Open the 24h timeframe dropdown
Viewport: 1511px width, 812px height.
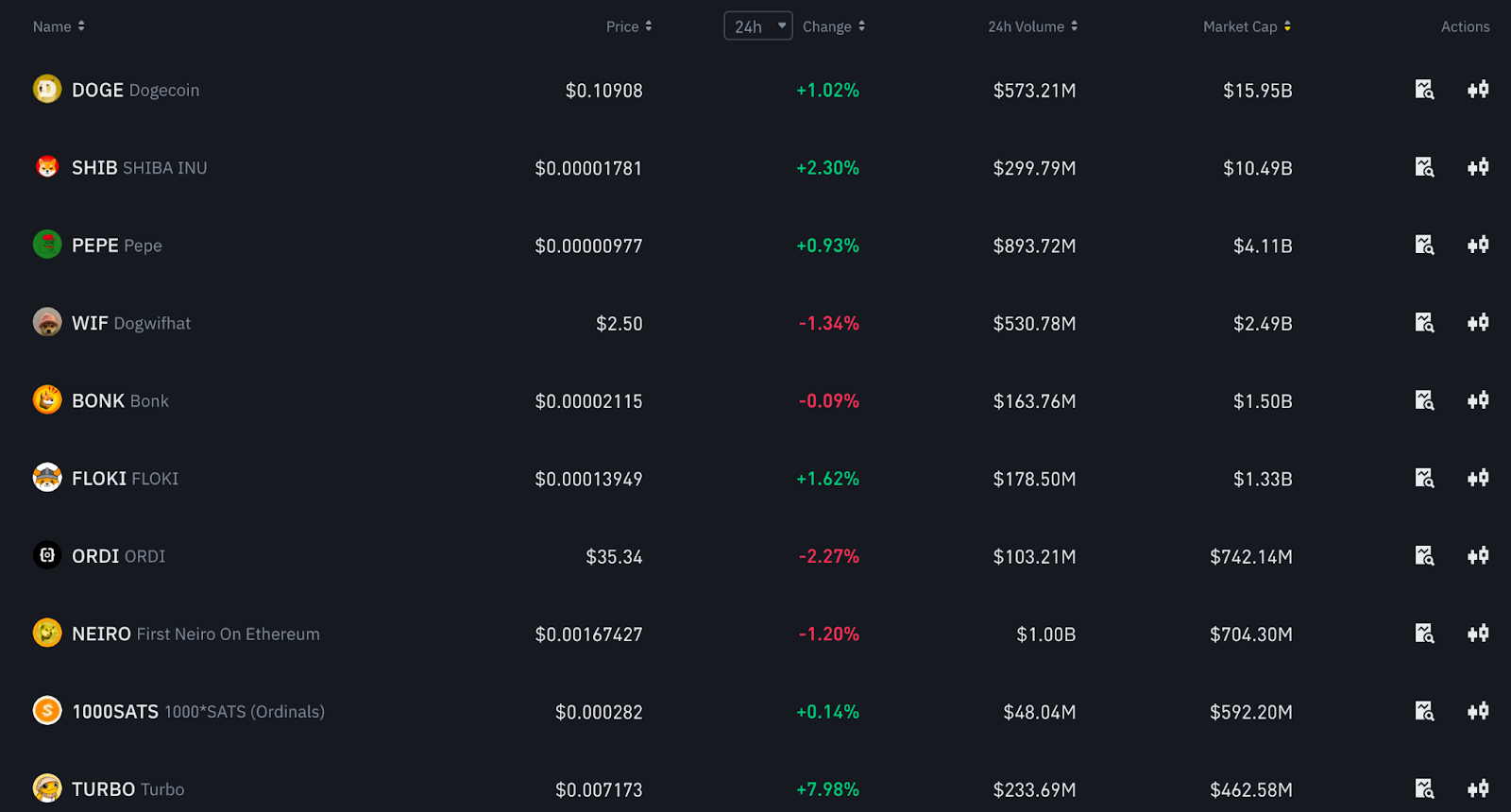click(758, 26)
